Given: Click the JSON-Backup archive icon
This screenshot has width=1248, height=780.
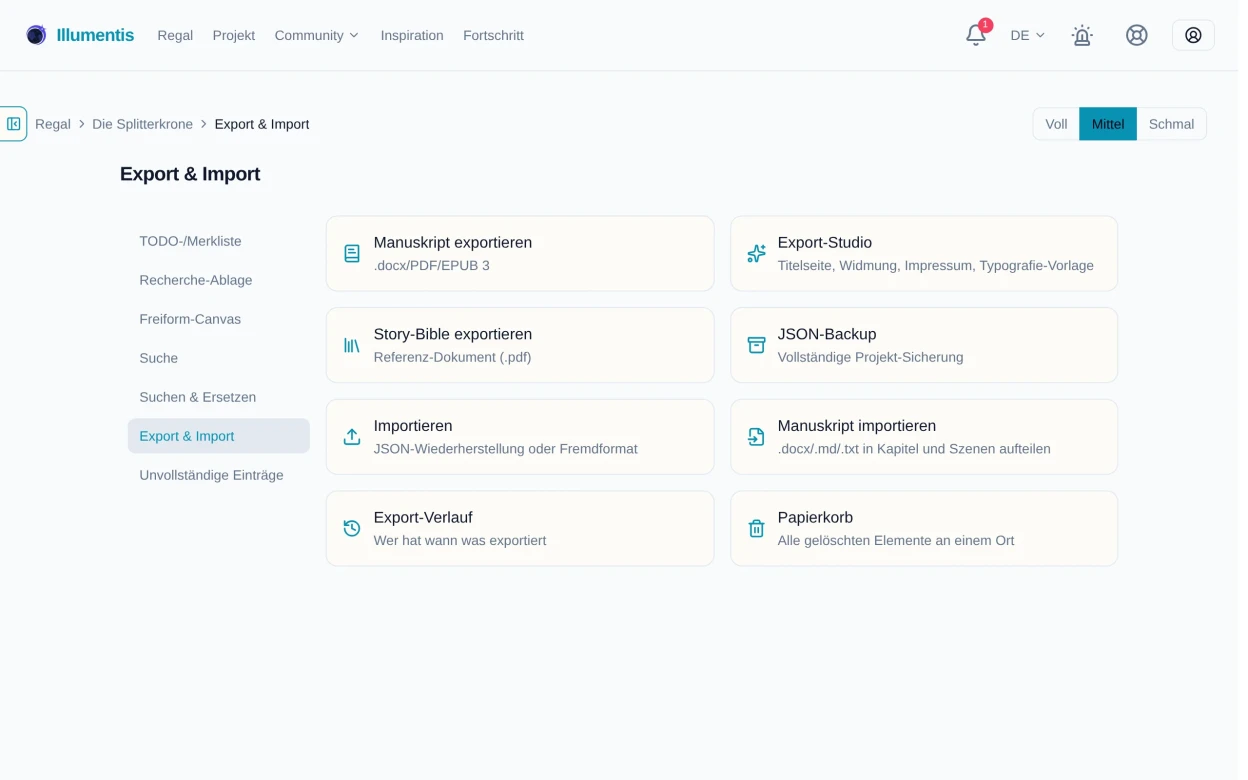Looking at the screenshot, I should pyautogui.click(x=756, y=345).
